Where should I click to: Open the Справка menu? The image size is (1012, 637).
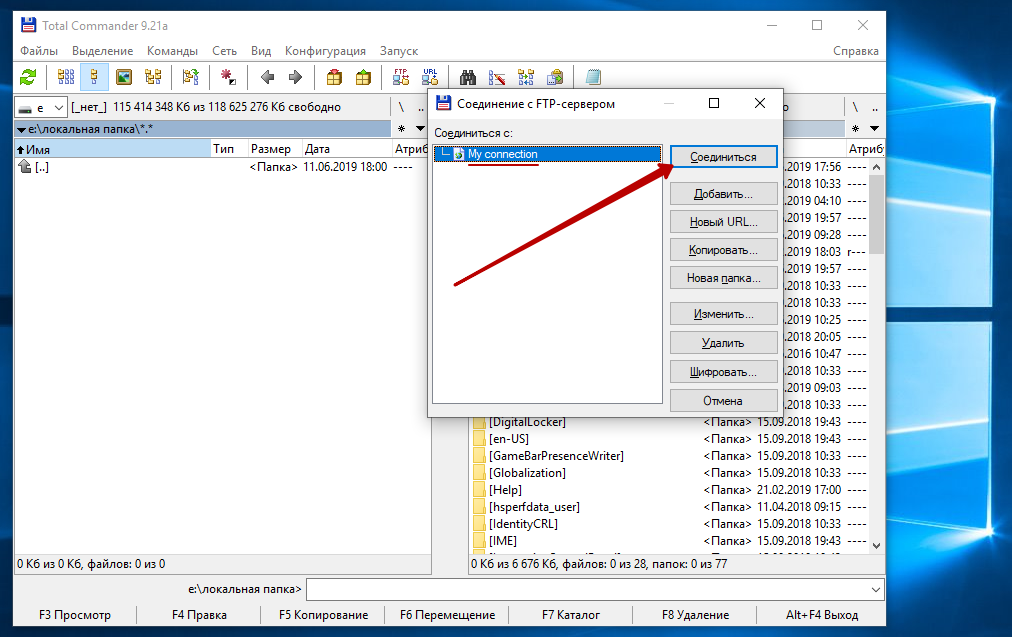(x=856, y=51)
